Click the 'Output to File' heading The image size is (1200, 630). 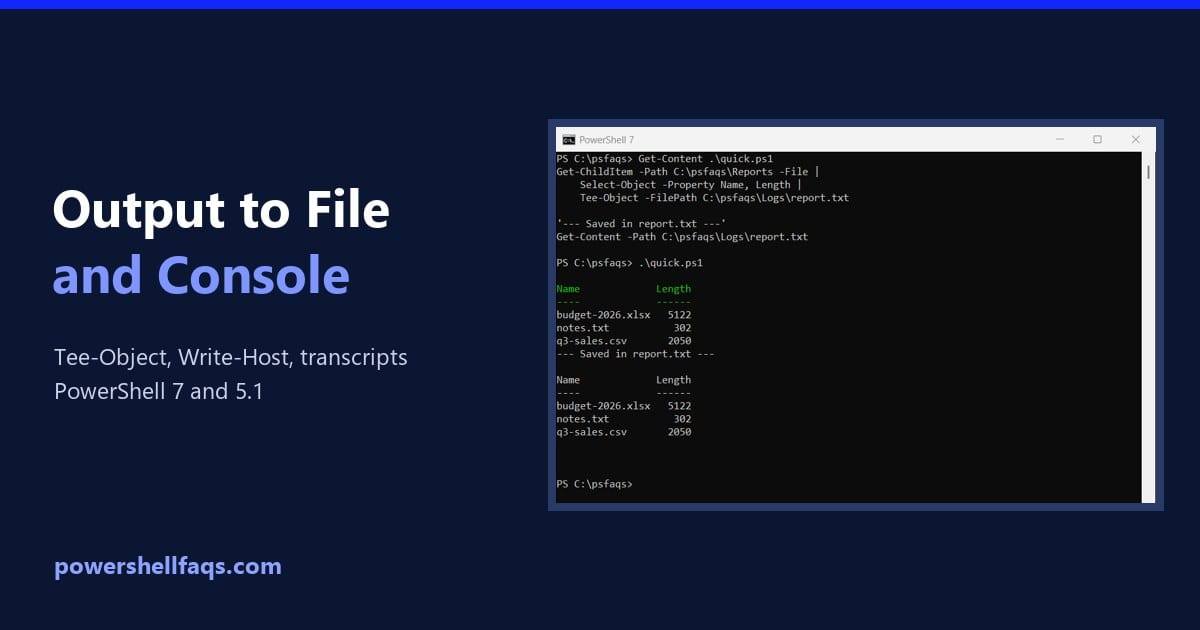click(x=221, y=211)
